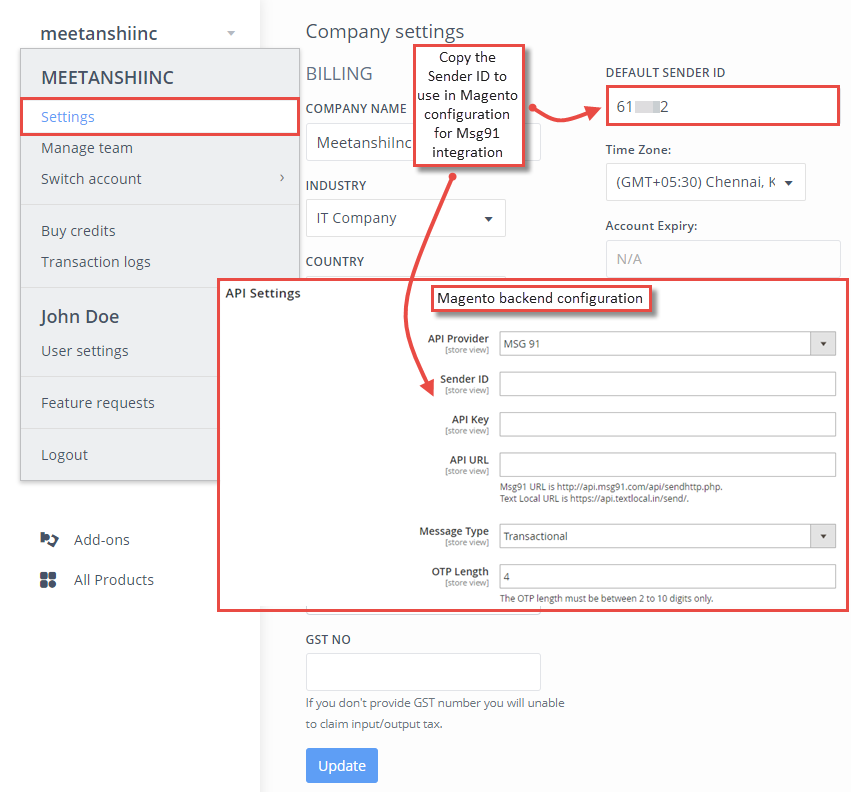Click the Sender ID input field
The height and width of the screenshot is (792, 851).
point(667,384)
